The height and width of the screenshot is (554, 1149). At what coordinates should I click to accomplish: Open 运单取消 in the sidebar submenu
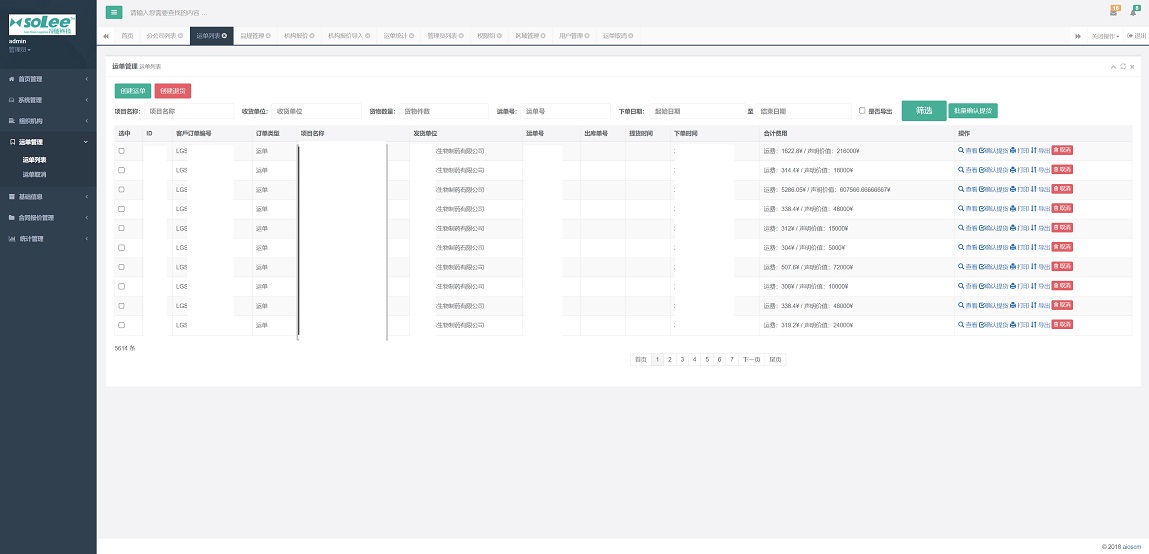34,174
